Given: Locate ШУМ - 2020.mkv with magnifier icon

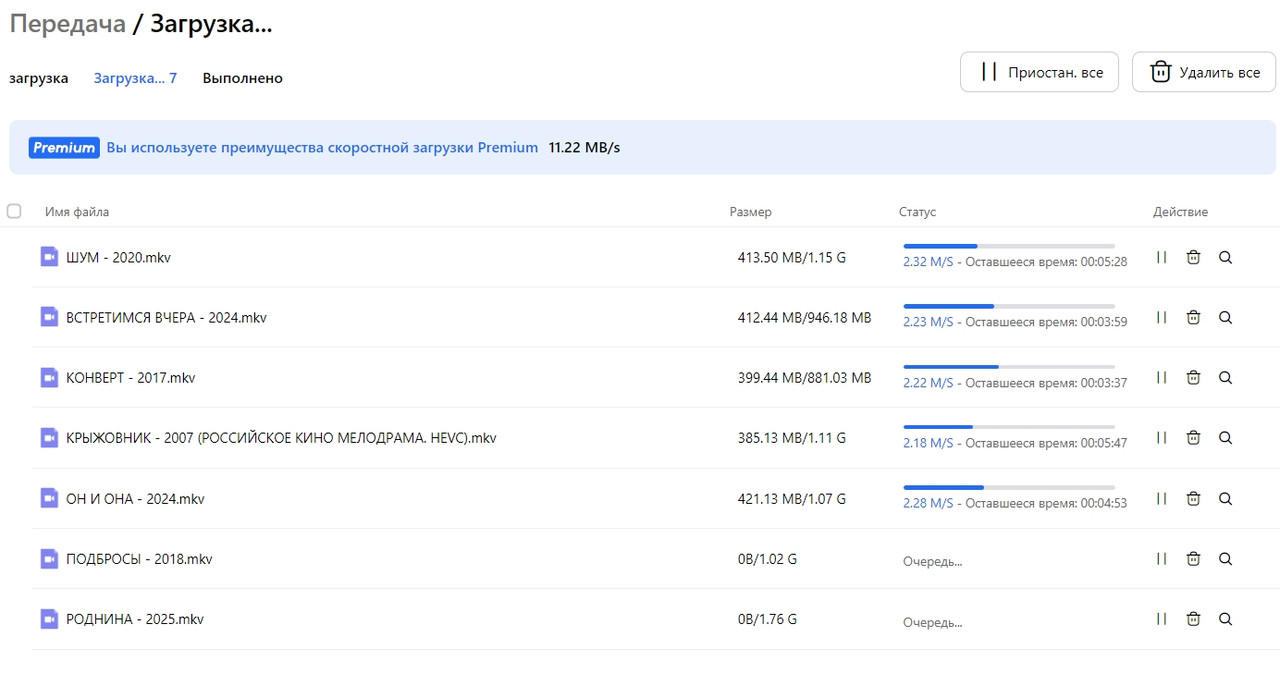Looking at the screenshot, I should (1225, 257).
